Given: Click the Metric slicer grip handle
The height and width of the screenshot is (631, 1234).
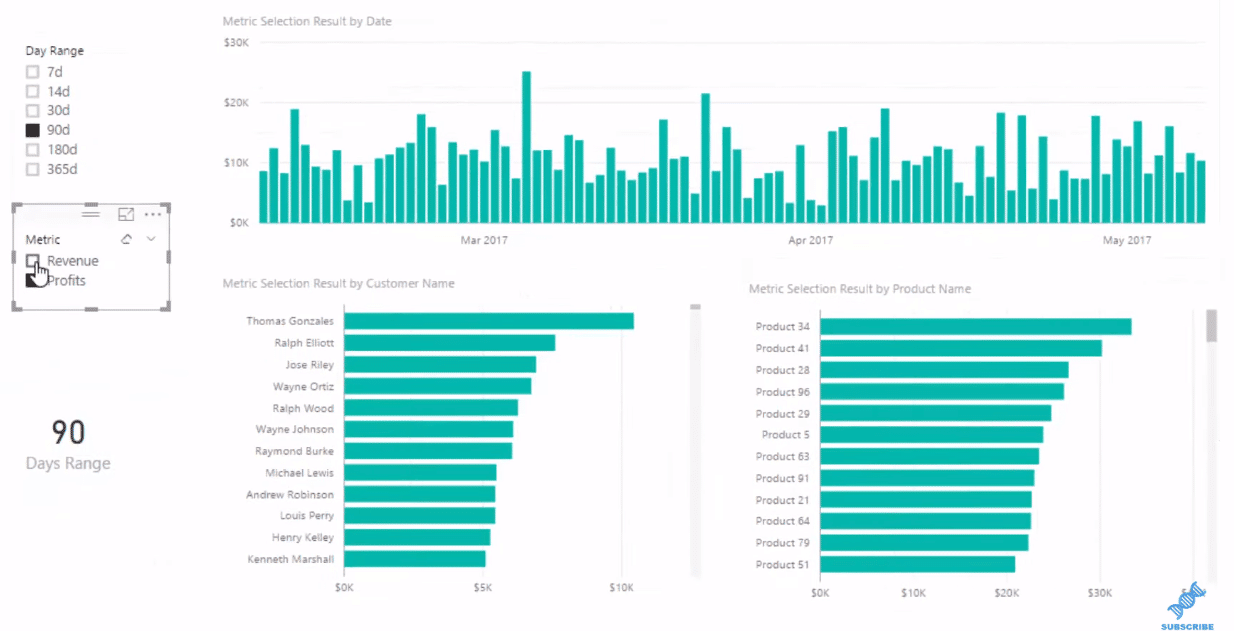Looking at the screenshot, I should tap(90, 214).
